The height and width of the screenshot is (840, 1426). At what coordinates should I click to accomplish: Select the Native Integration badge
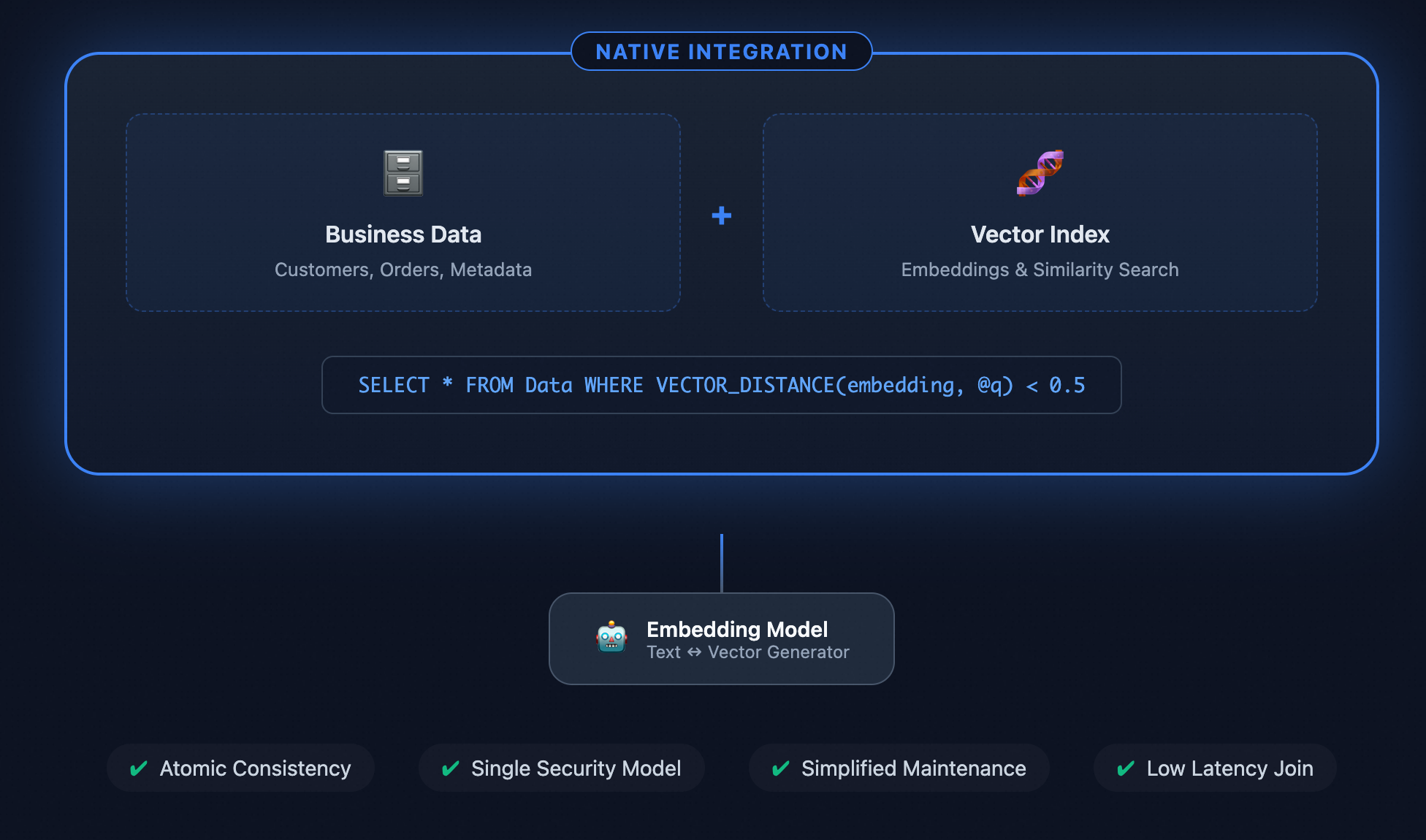pyautogui.click(x=721, y=52)
